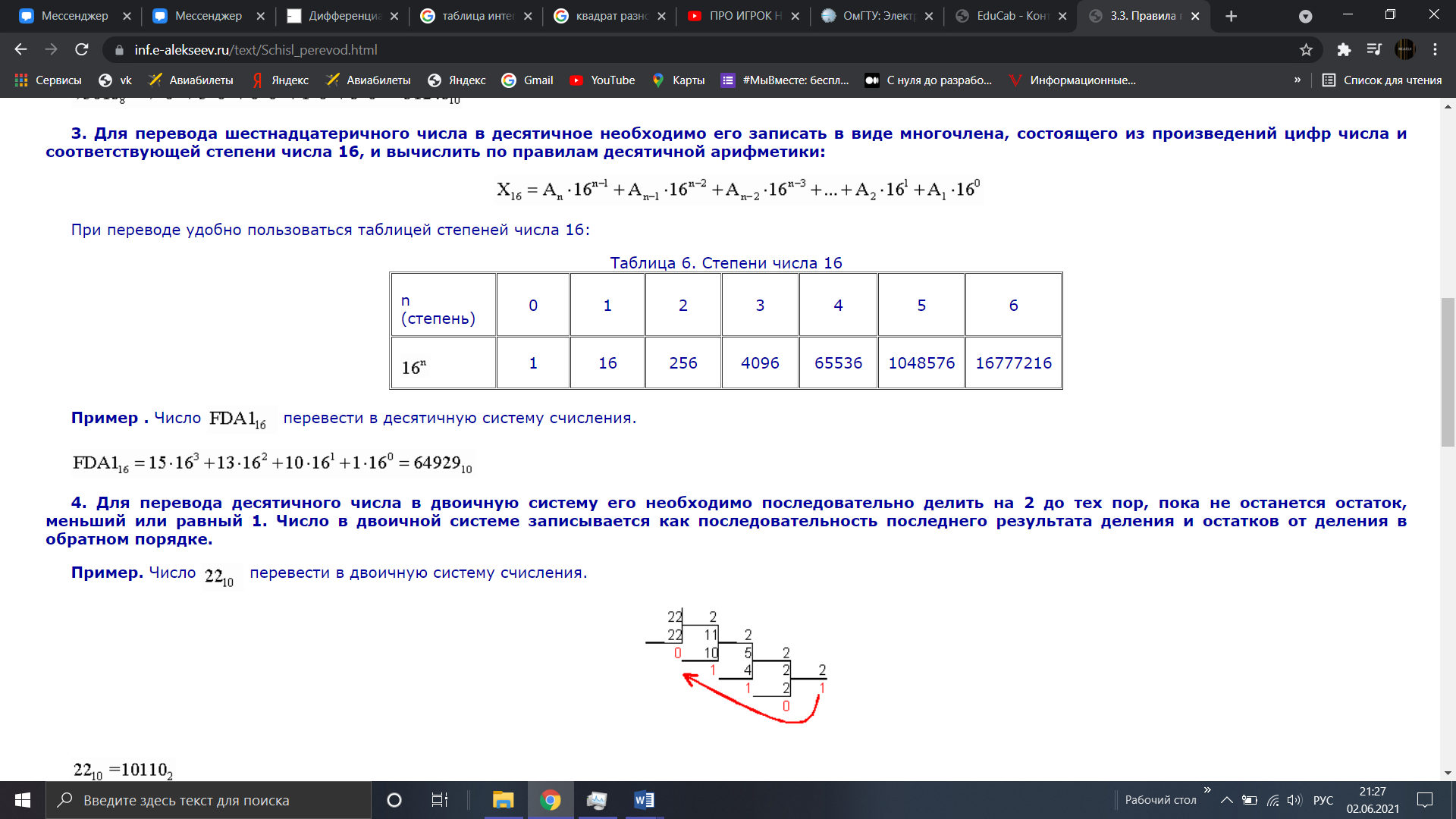Close the EduCab tab
The image size is (1456, 819).
tap(1062, 16)
